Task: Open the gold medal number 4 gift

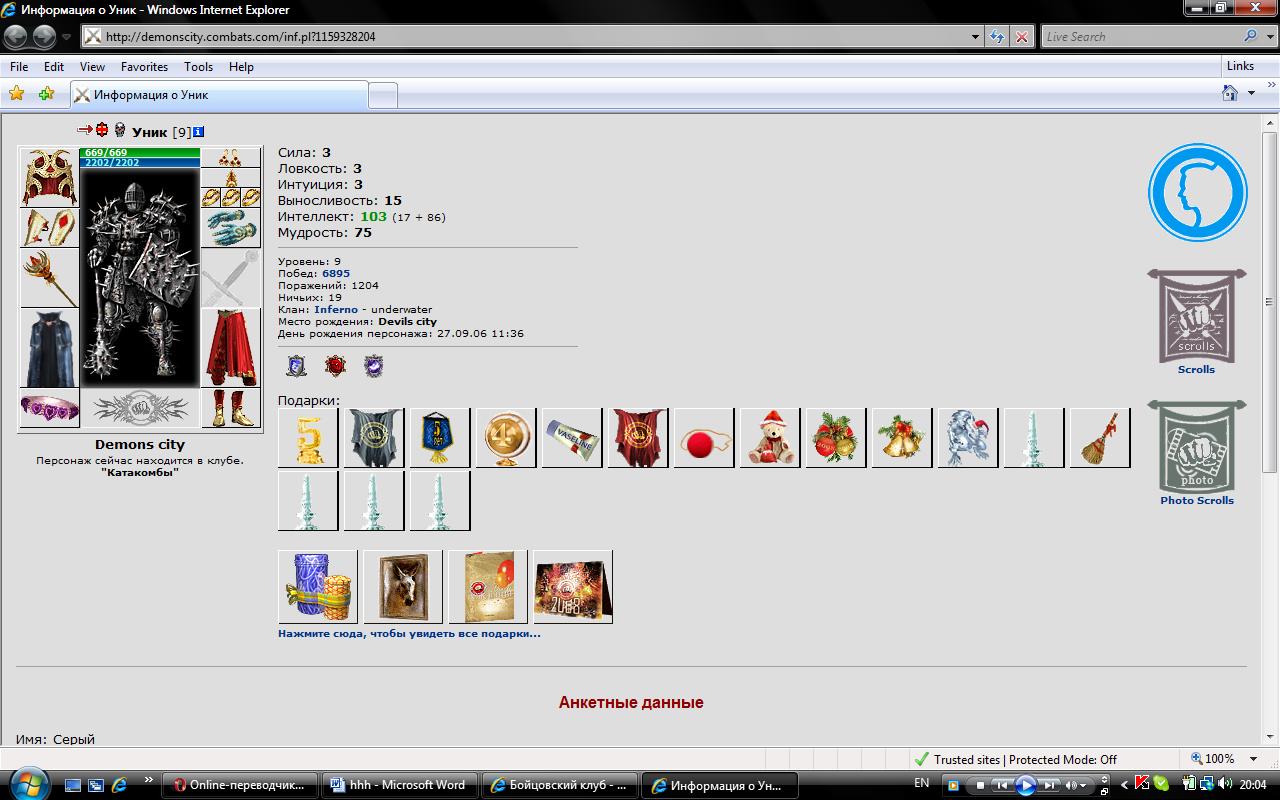Action: coord(506,438)
